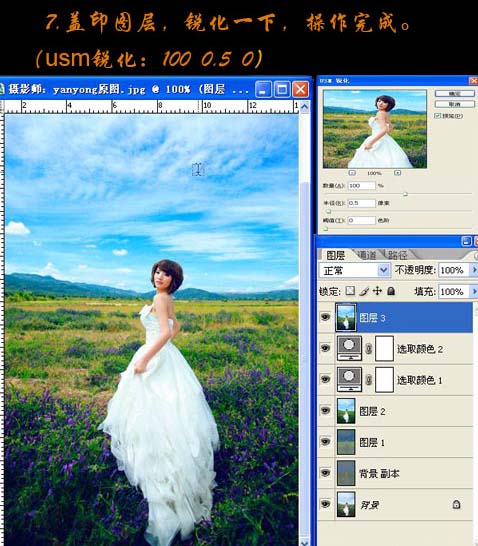Click the lock all padlock icon
478x546 pixels.
(391, 291)
